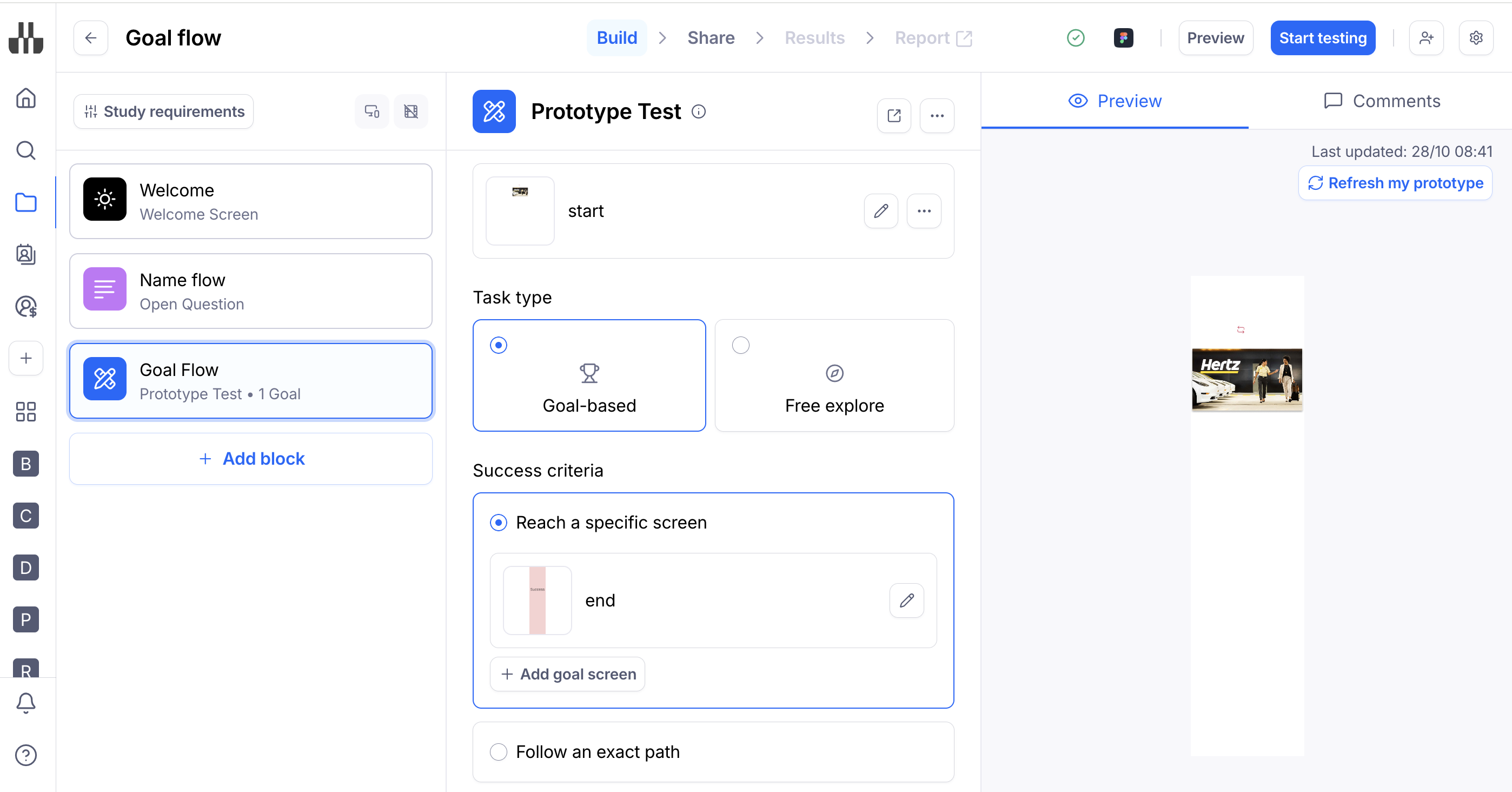Open notifications bell in sidebar

click(x=26, y=703)
